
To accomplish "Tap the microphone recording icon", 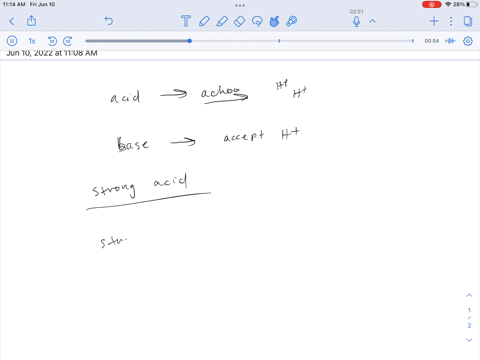I will [x=356, y=22].
